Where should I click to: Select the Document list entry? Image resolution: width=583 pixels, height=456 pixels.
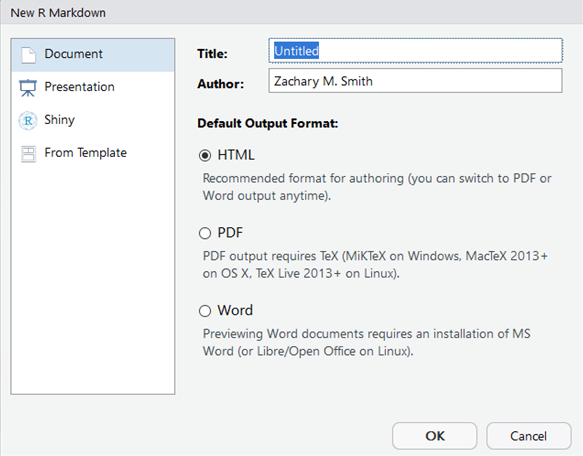tap(93, 55)
